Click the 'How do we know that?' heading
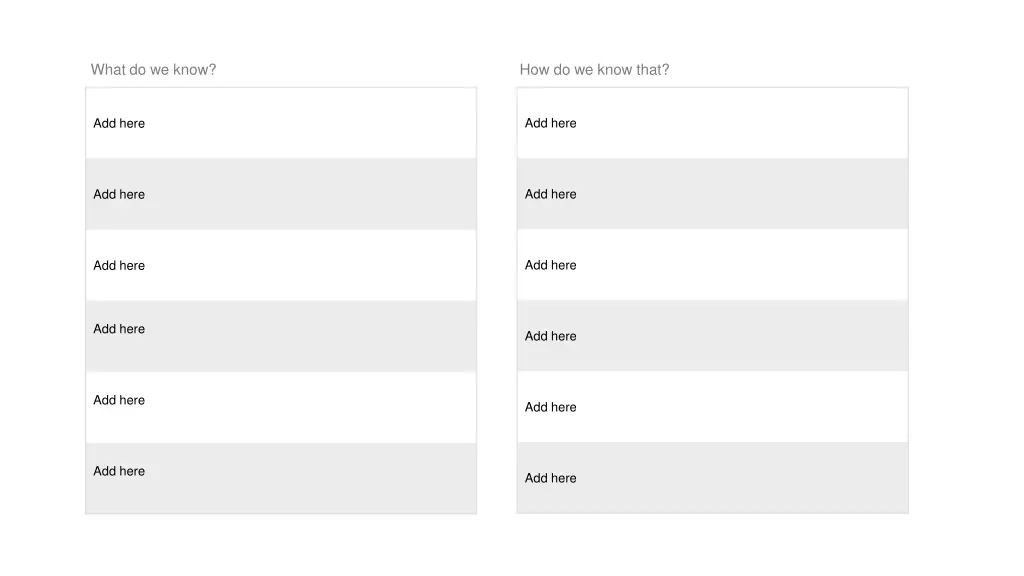1024x576 pixels. [594, 70]
